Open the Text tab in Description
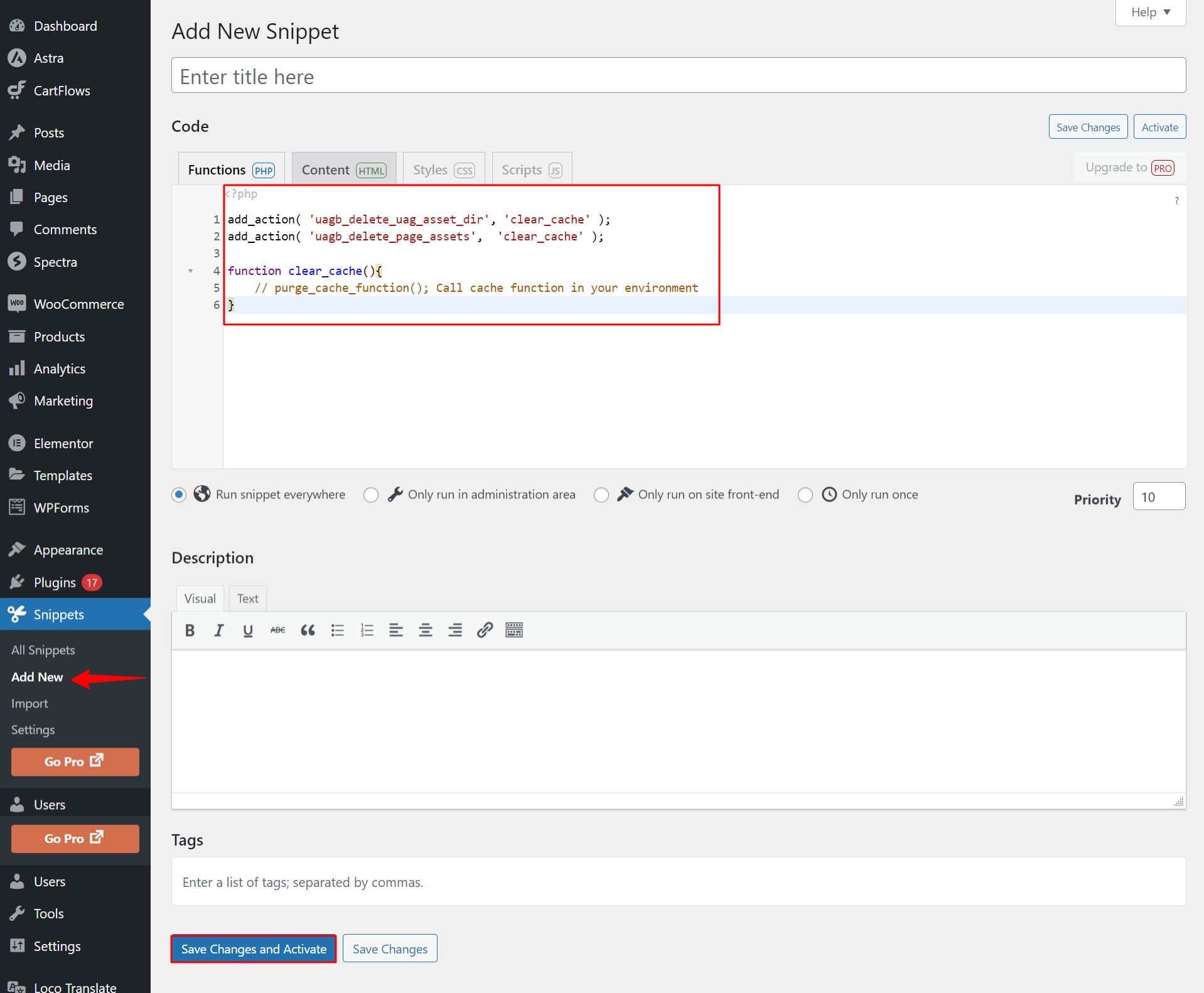 [x=247, y=599]
